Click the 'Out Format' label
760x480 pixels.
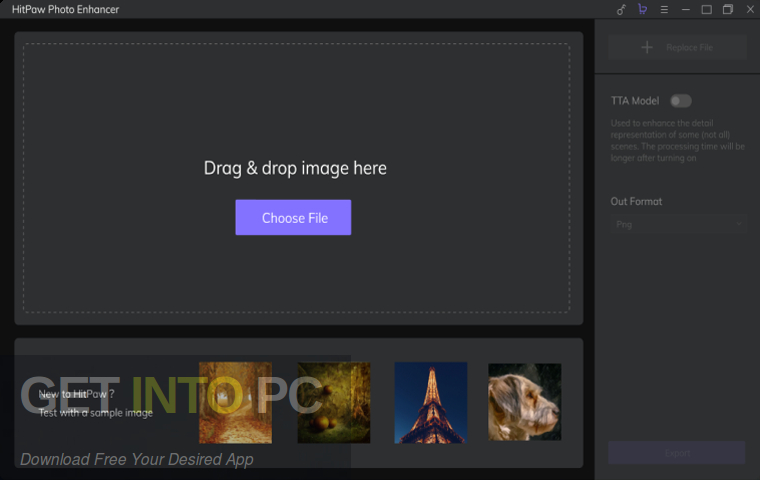click(636, 201)
